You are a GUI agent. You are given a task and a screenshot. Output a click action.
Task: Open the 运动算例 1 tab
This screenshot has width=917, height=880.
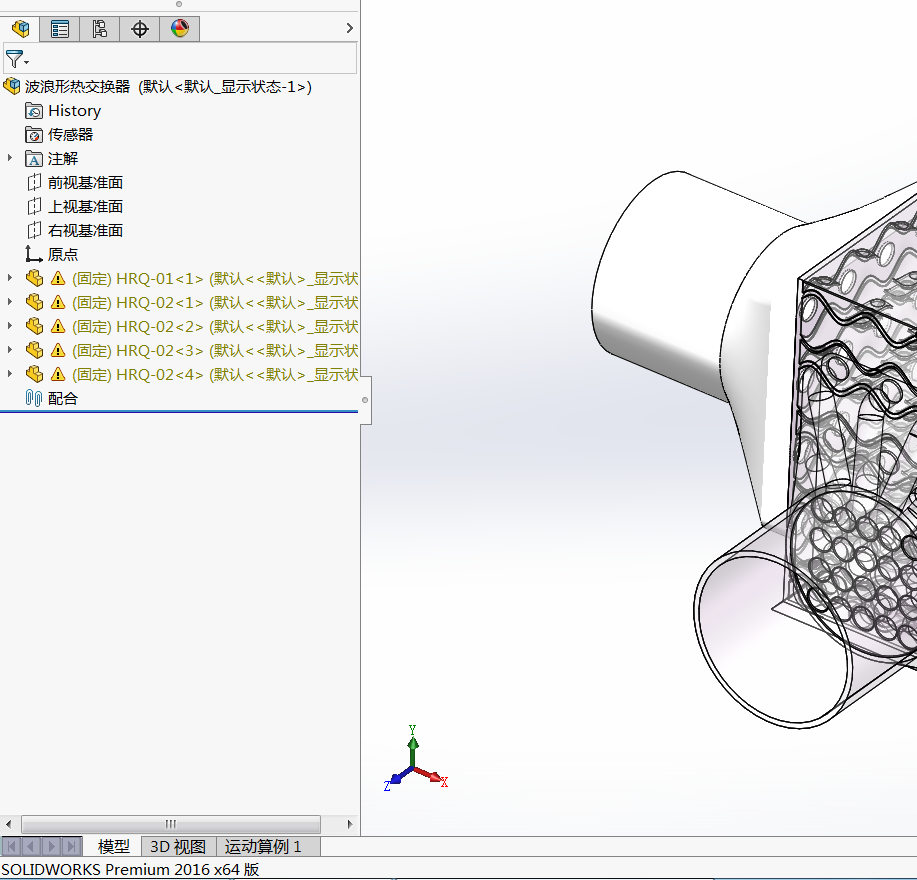(x=262, y=847)
